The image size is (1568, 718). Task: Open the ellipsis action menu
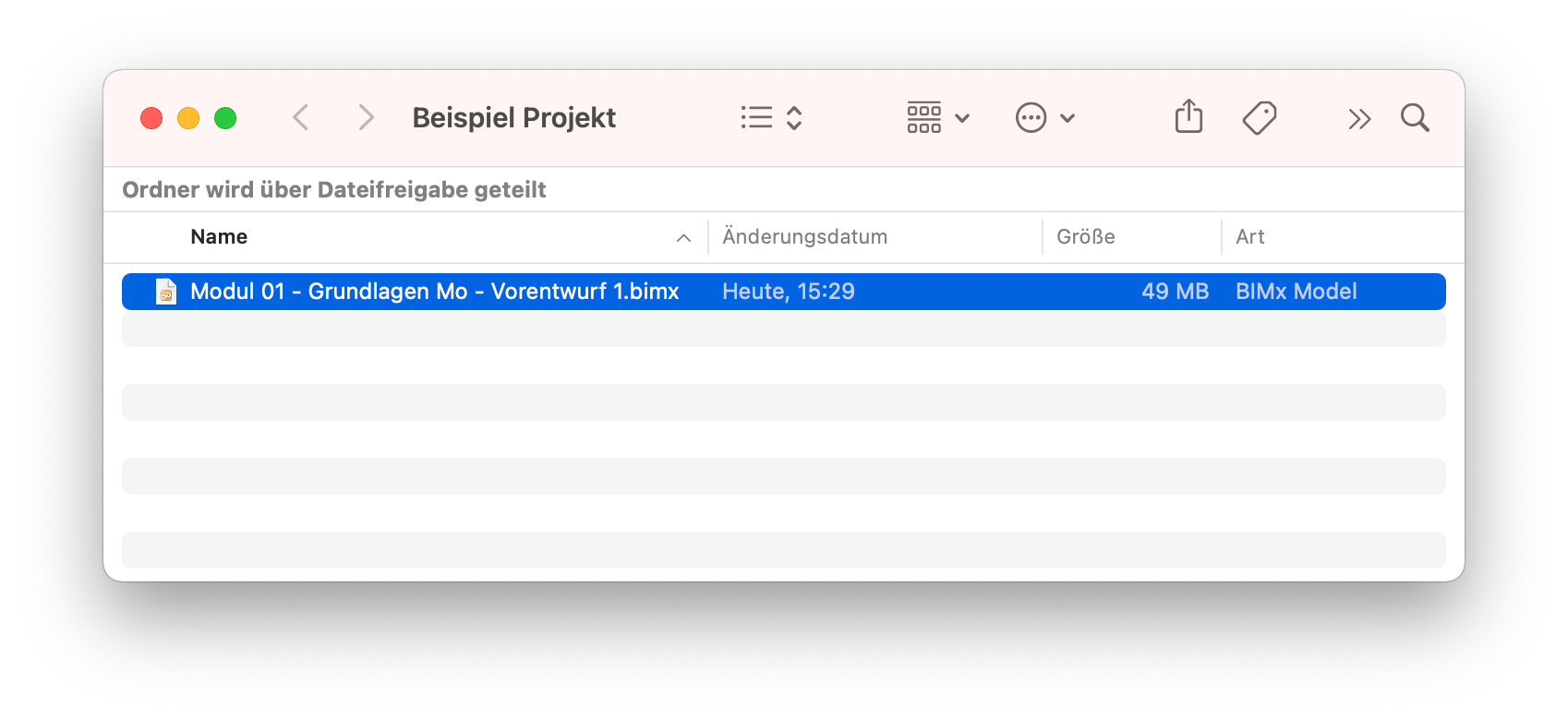[x=1031, y=118]
